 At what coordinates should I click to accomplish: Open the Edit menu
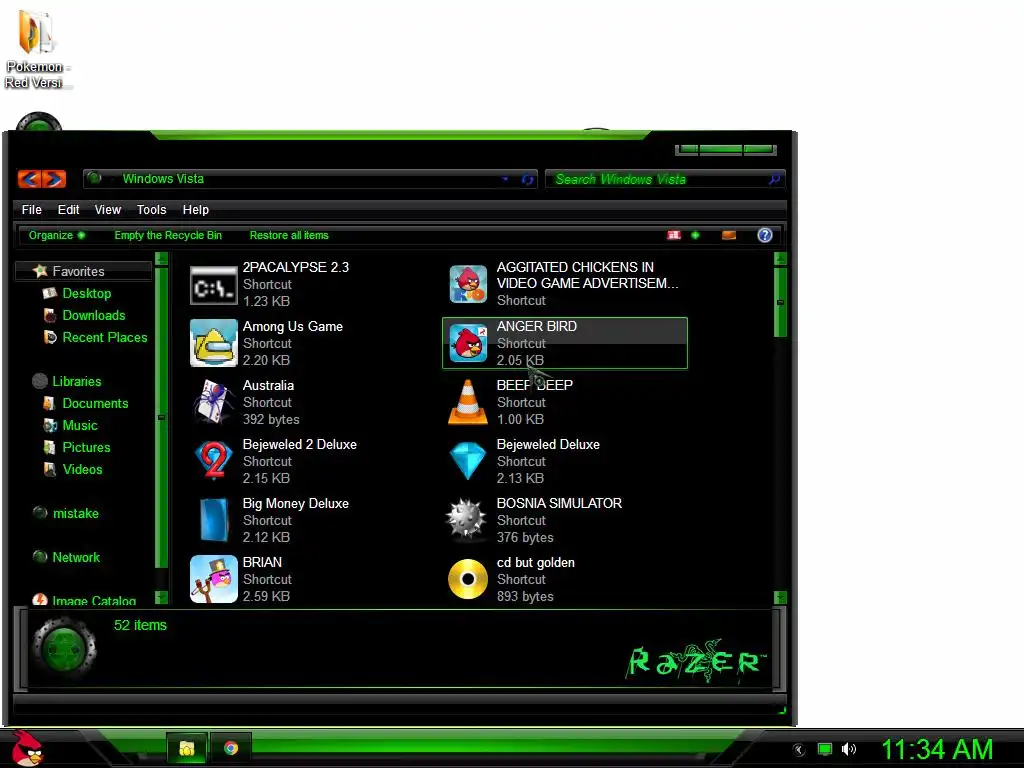pos(68,210)
